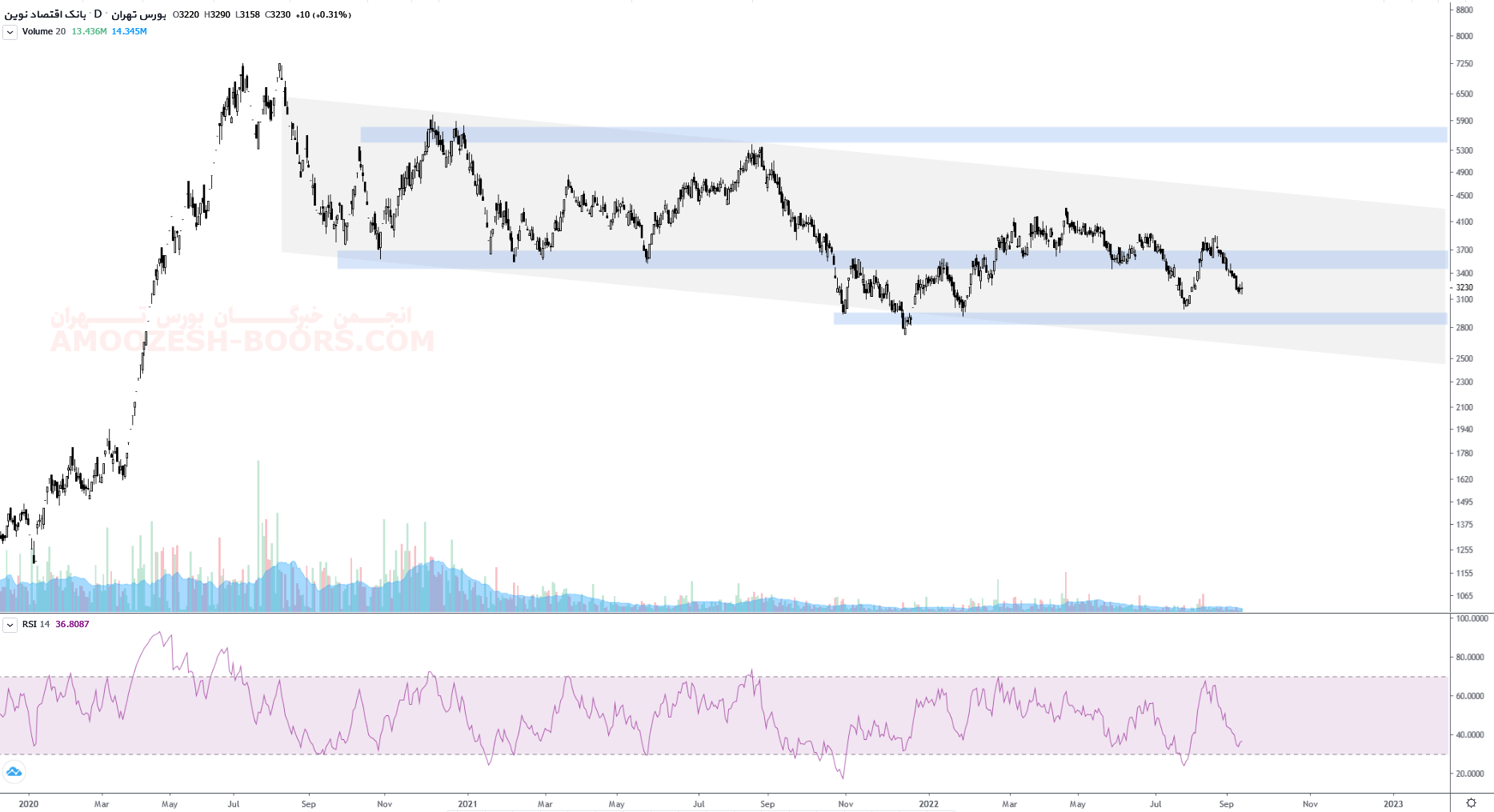Click the 100.0000 level on RSI scale
Screen dimensions: 1494x812
(1471, 618)
